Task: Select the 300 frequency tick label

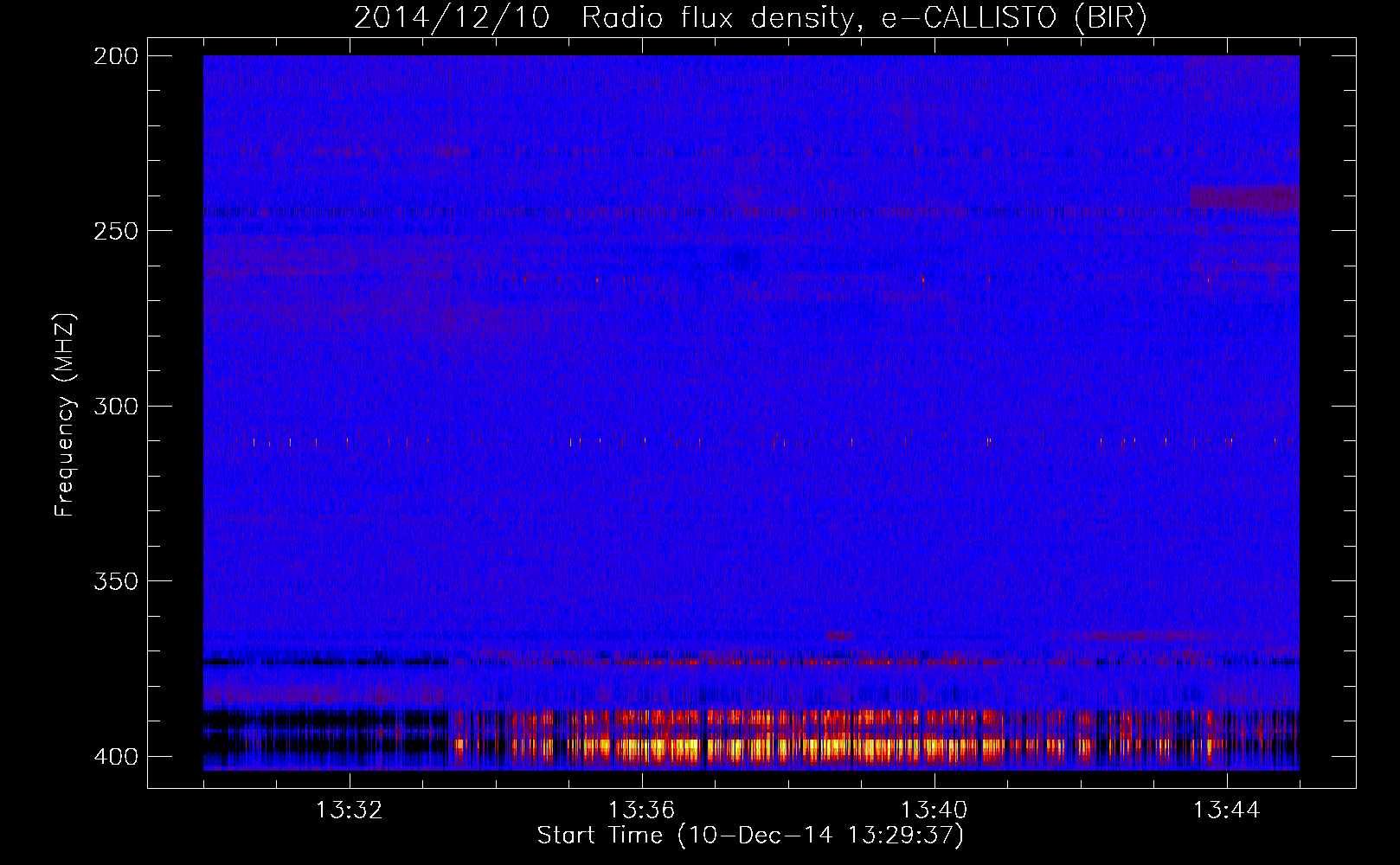Action: pyautogui.click(x=116, y=406)
